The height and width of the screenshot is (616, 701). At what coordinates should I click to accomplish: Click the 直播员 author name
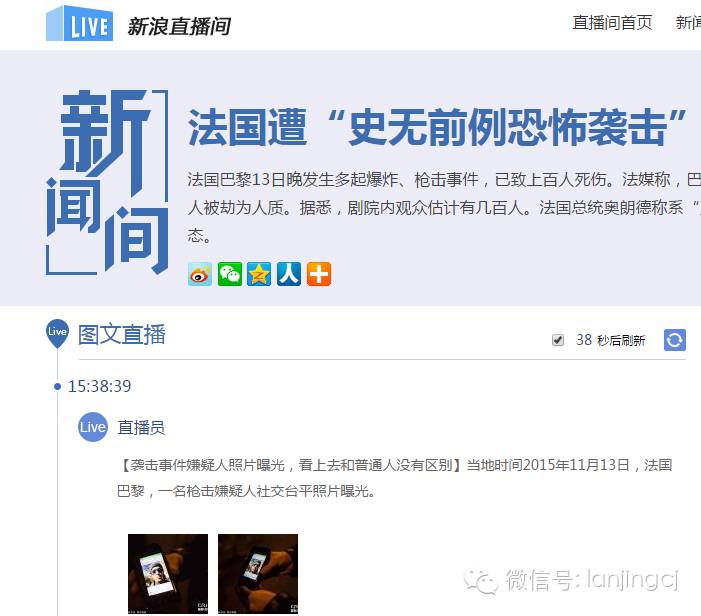pyautogui.click(x=141, y=427)
